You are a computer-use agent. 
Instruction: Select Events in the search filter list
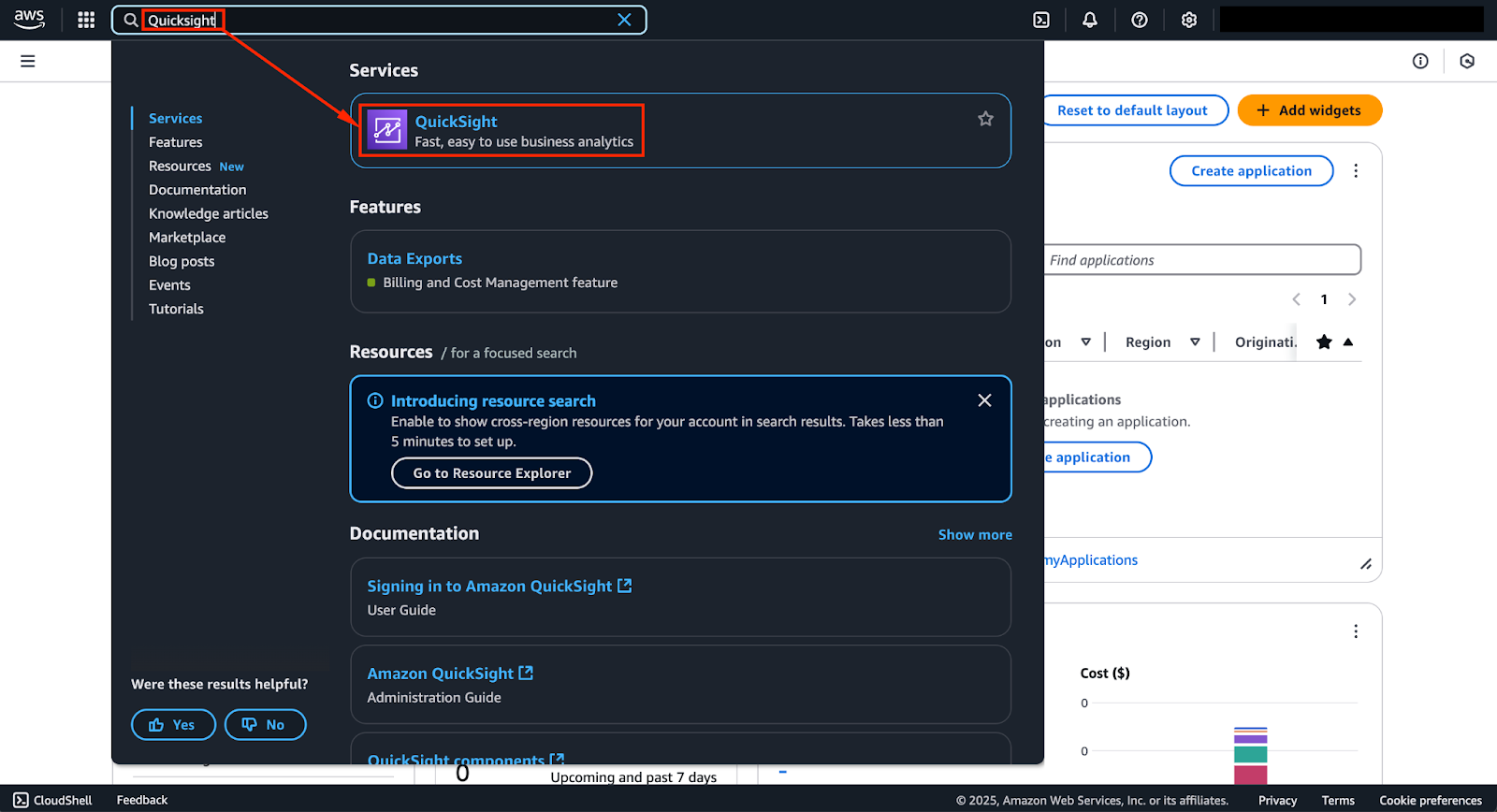(169, 285)
